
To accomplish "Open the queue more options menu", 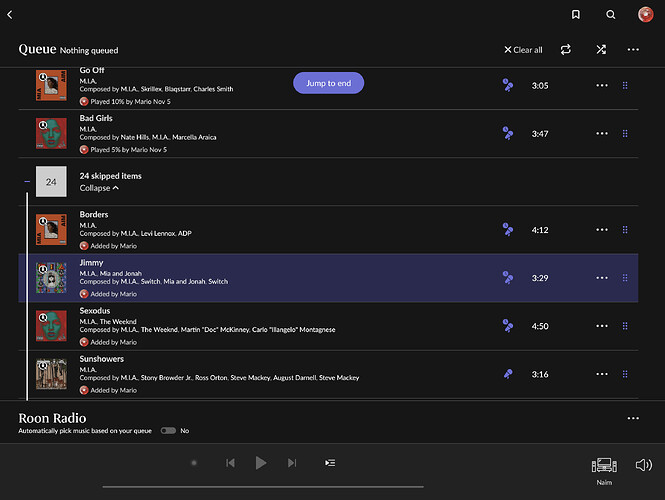I will click(x=633, y=50).
